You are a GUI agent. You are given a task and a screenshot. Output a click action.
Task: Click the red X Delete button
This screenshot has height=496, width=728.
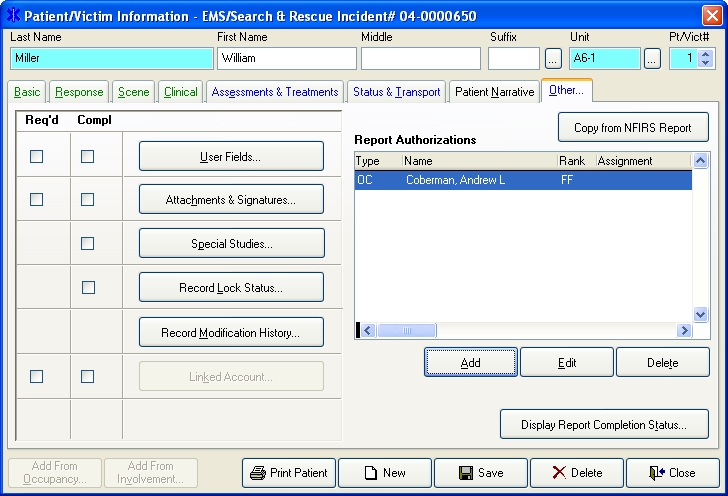576,473
